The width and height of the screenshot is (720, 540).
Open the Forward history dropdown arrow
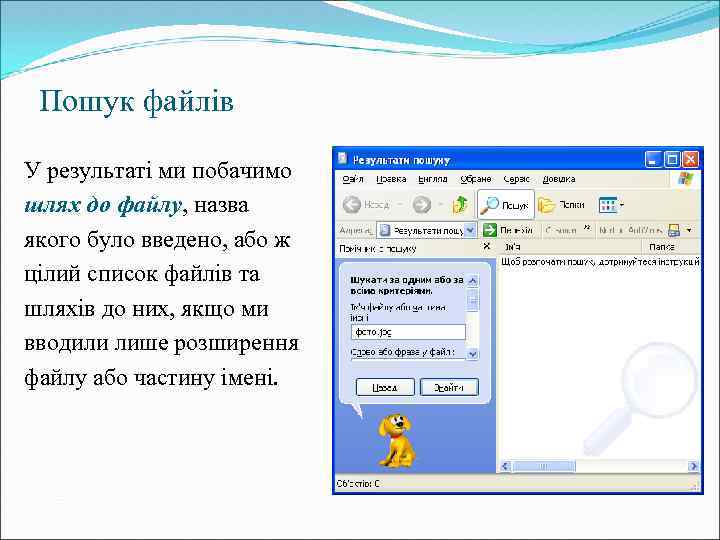(441, 205)
